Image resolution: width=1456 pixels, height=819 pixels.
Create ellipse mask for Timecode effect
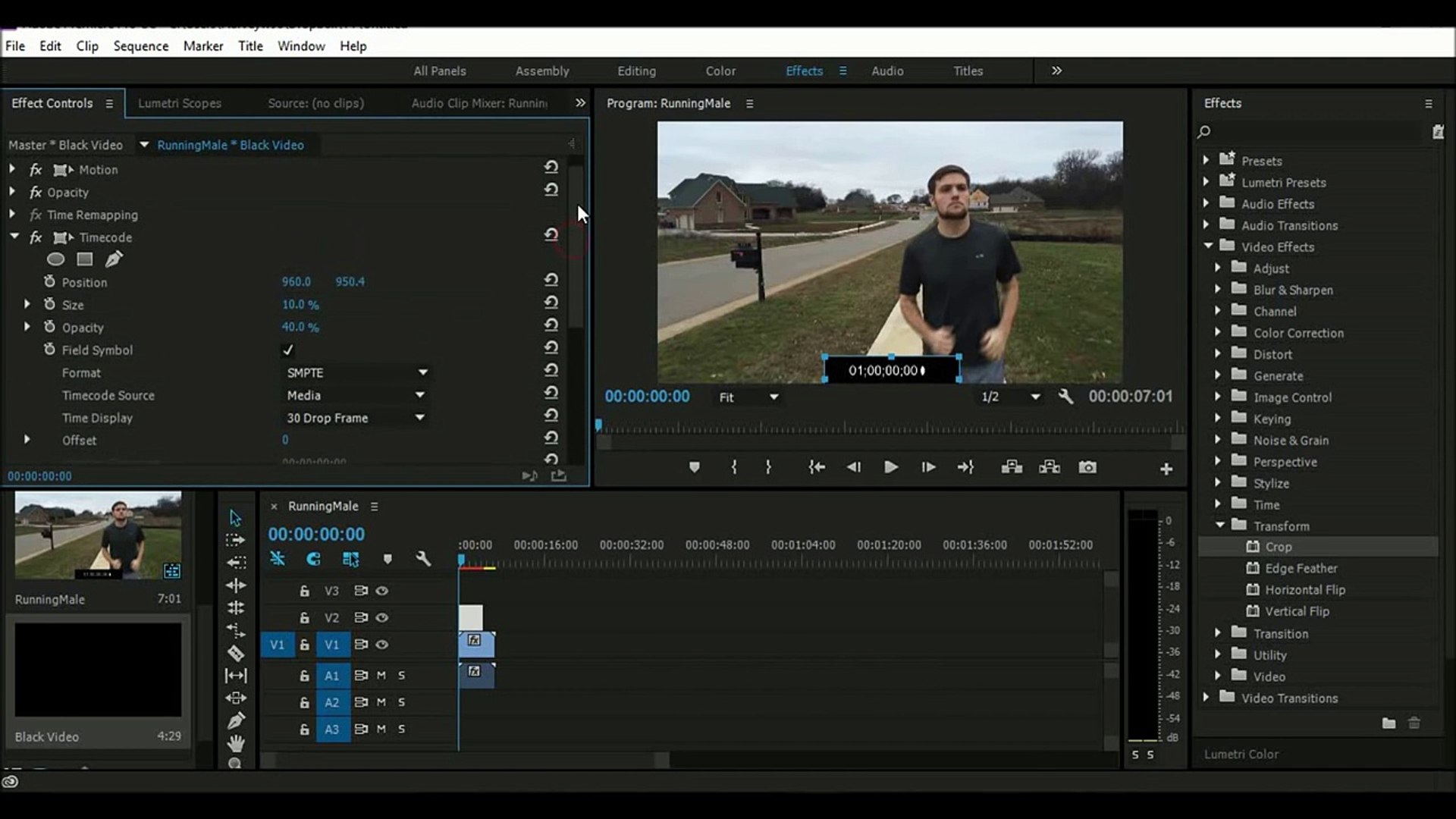click(x=55, y=259)
